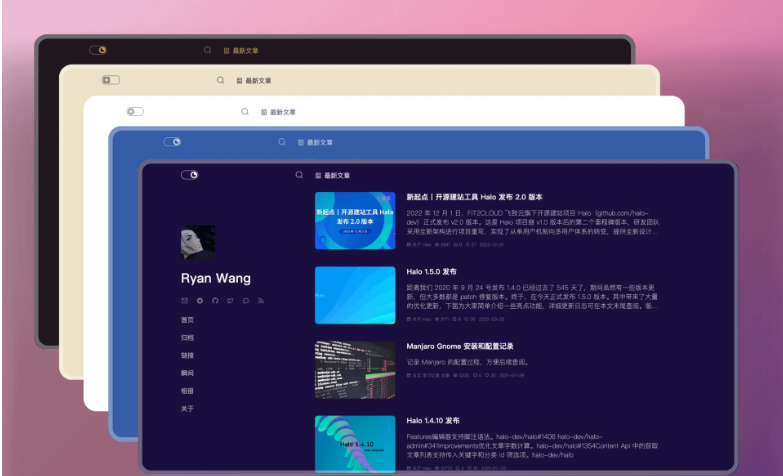The image size is (783, 476).
Task: Open the Halo 1.4.10 发布 article title
Action: [433, 421]
